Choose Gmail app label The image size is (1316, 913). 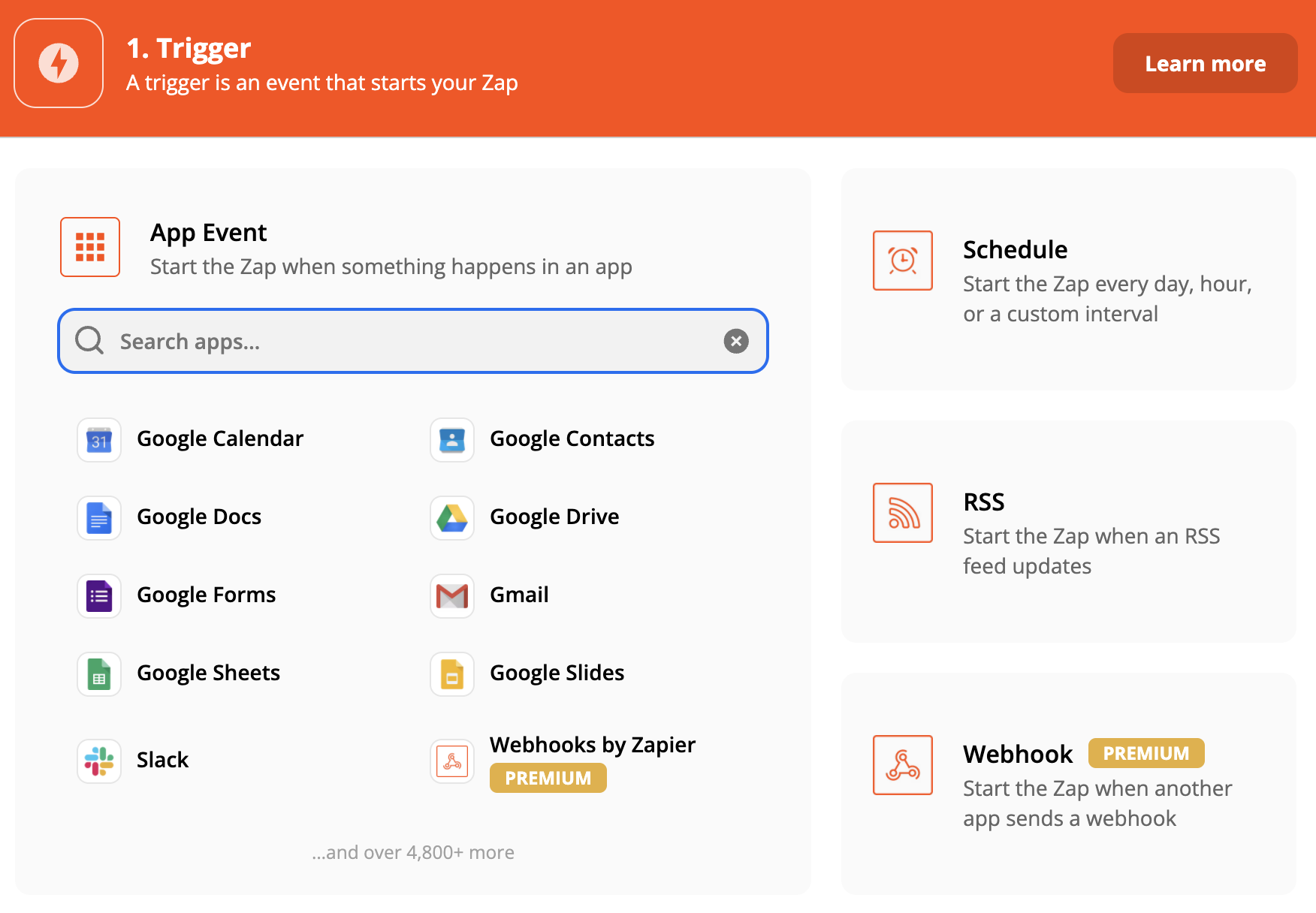(x=519, y=595)
